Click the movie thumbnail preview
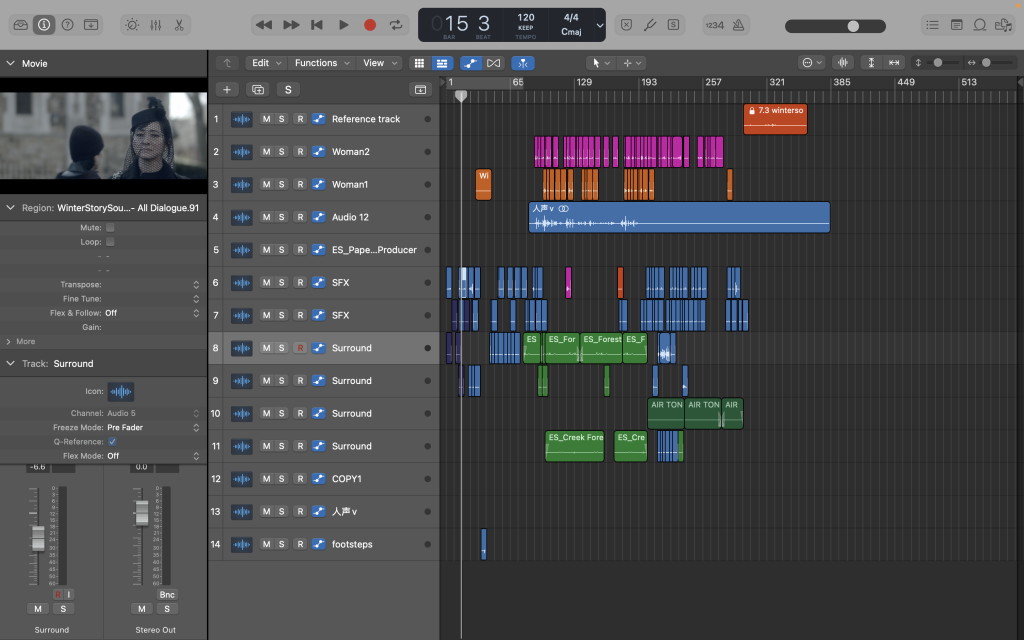Image resolution: width=1024 pixels, height=640 pixels. coord(104,135)
